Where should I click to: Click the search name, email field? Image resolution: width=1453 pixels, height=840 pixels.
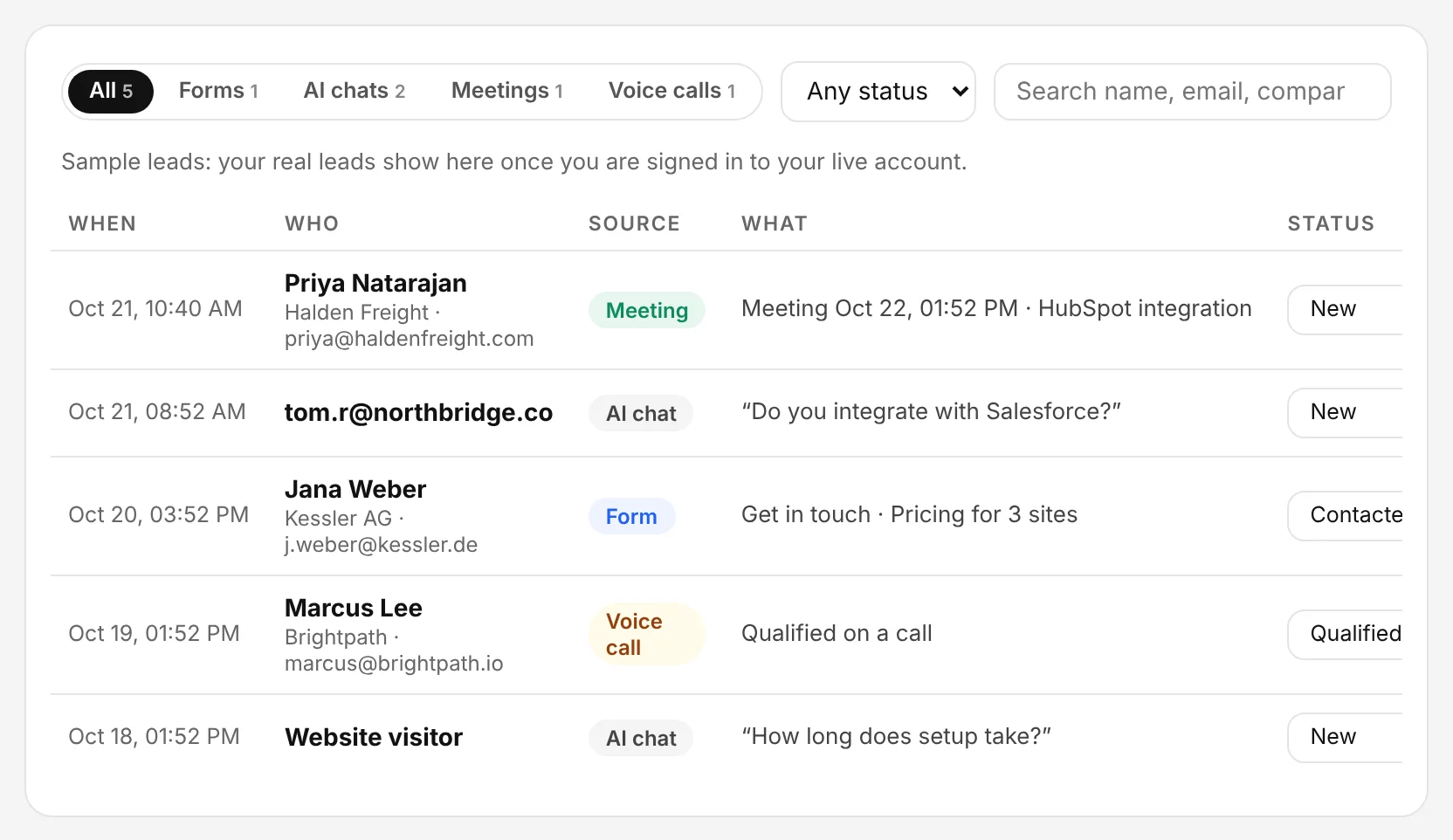click(x=1192, y=92)
